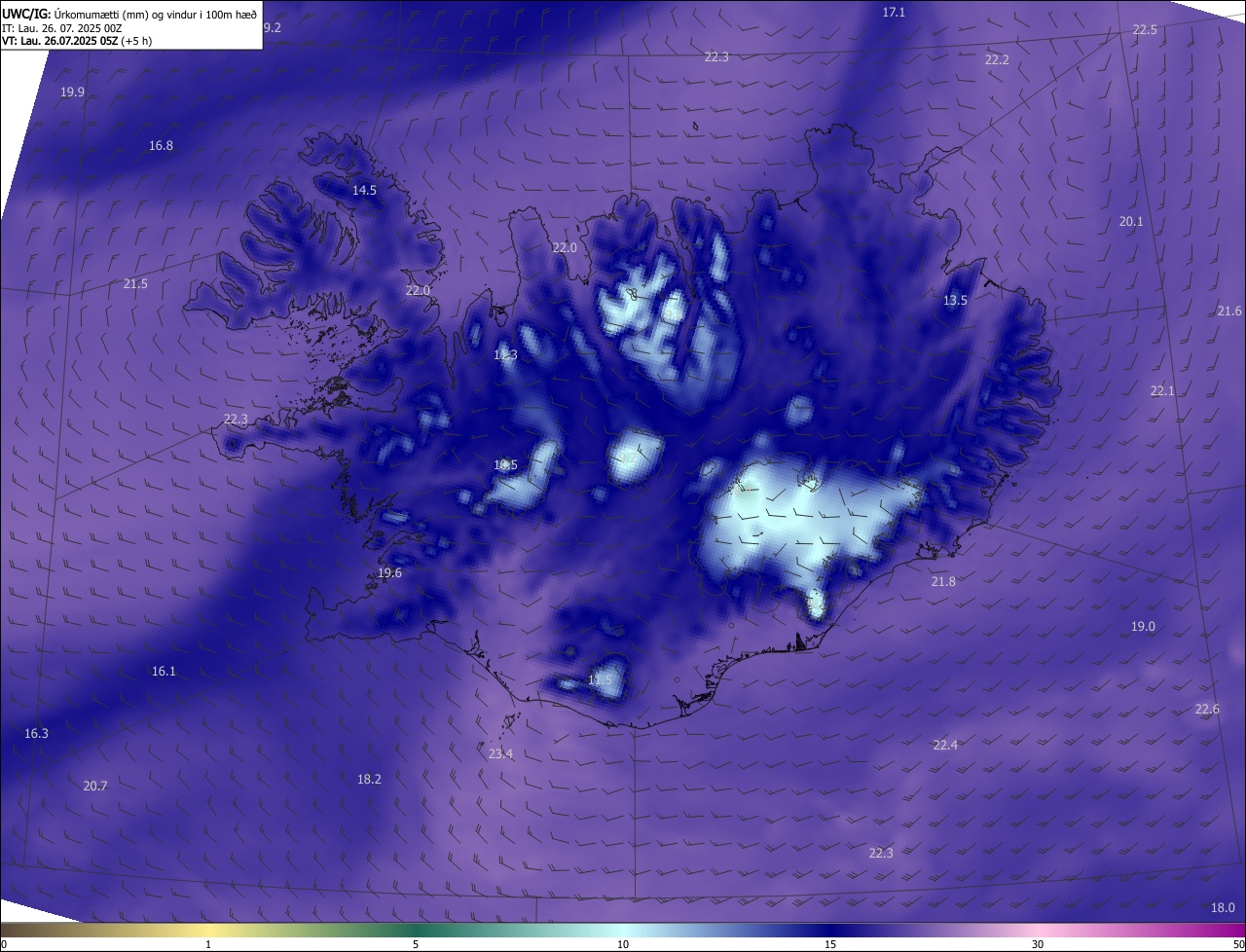The width and height of the screenshot is (1246, 952).
Task: Click the 16.1 value label
Action: [164, 672]
